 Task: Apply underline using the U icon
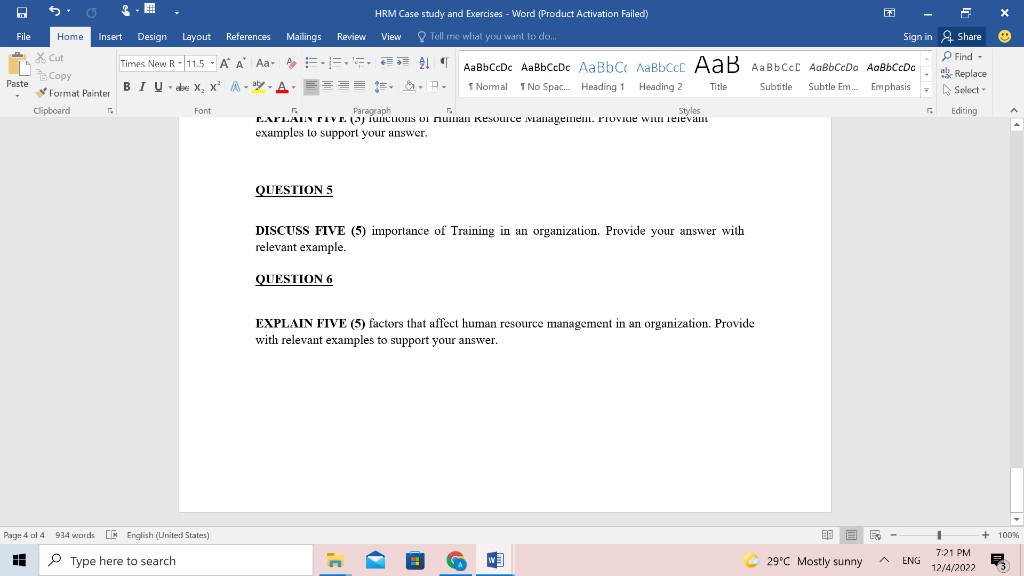click(x=157, y=86)
